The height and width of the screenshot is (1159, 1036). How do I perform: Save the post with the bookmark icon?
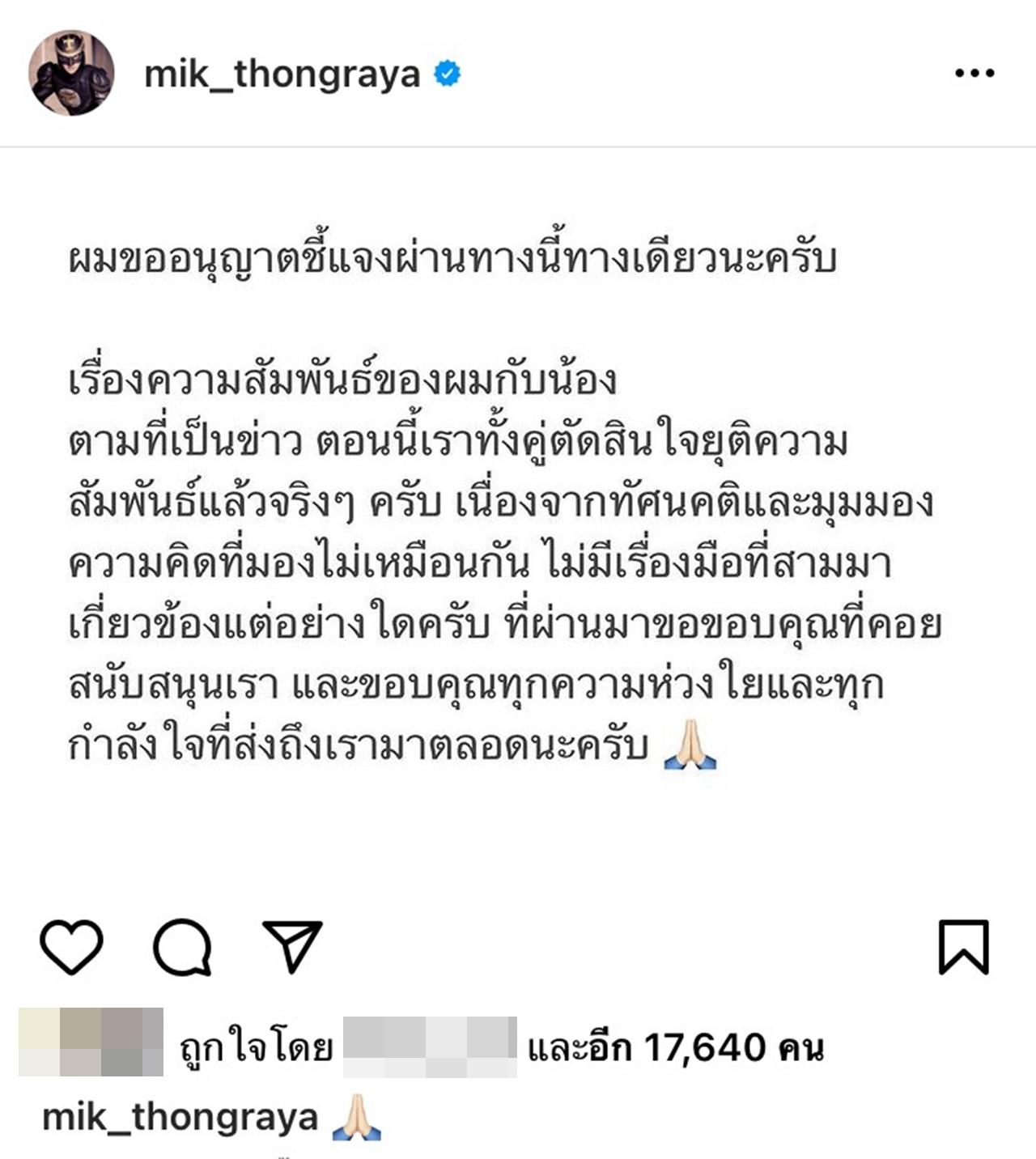(x=964, y=947)
